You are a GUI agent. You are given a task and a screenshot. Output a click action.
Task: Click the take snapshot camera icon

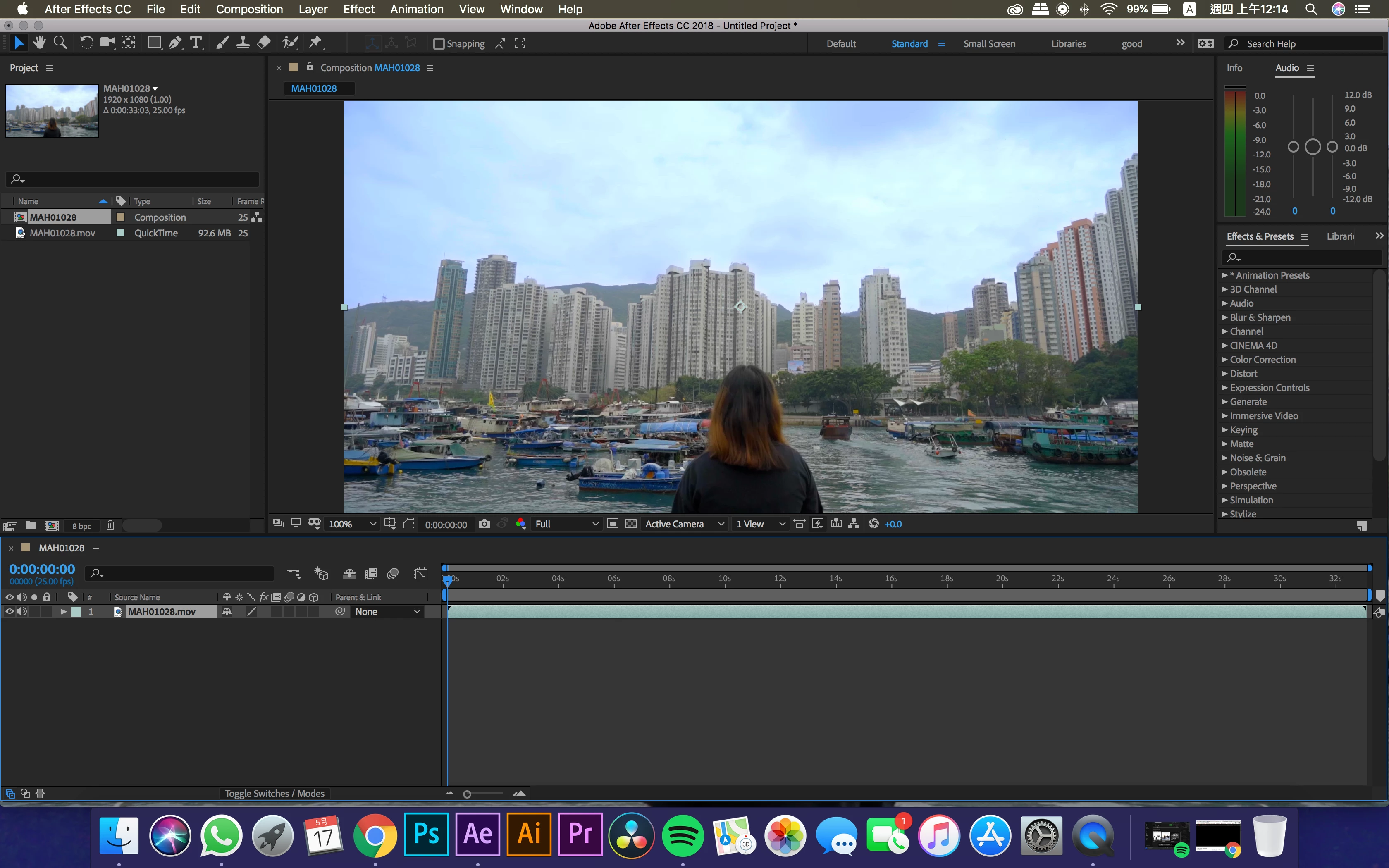point(484,524)
